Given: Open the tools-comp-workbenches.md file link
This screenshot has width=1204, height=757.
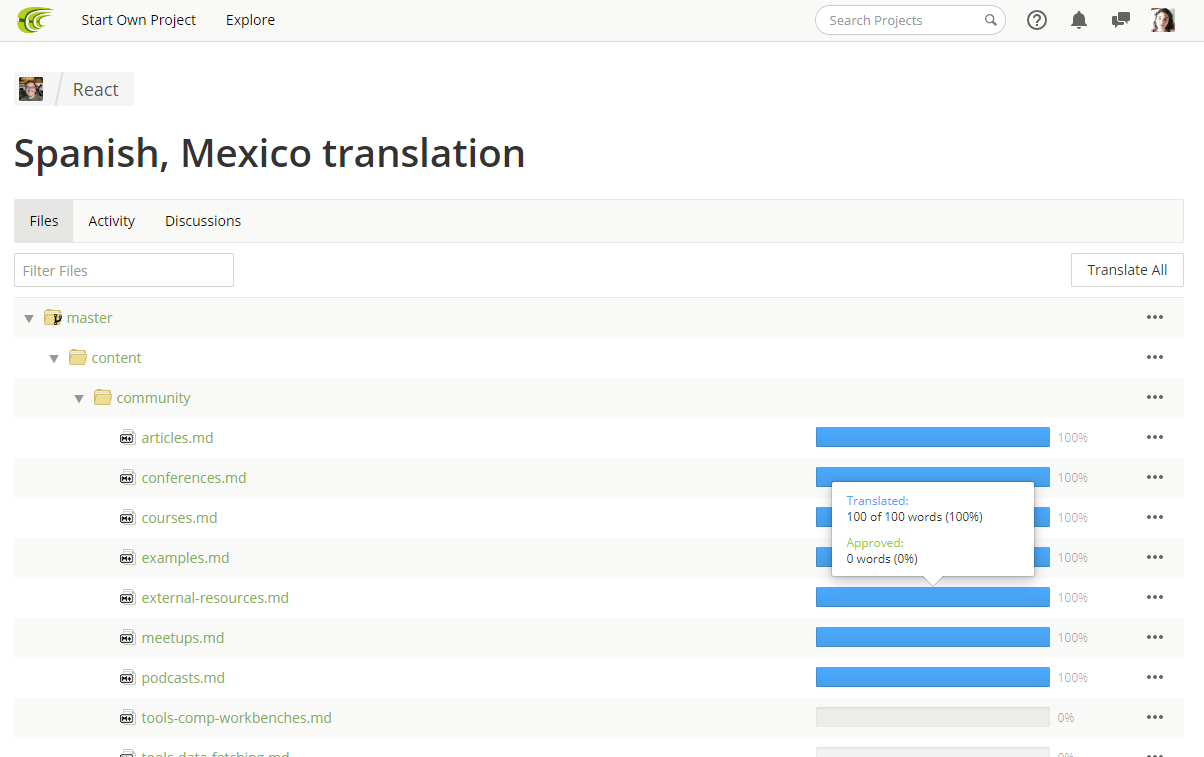Looking at the screenshot, I should 237,718.
